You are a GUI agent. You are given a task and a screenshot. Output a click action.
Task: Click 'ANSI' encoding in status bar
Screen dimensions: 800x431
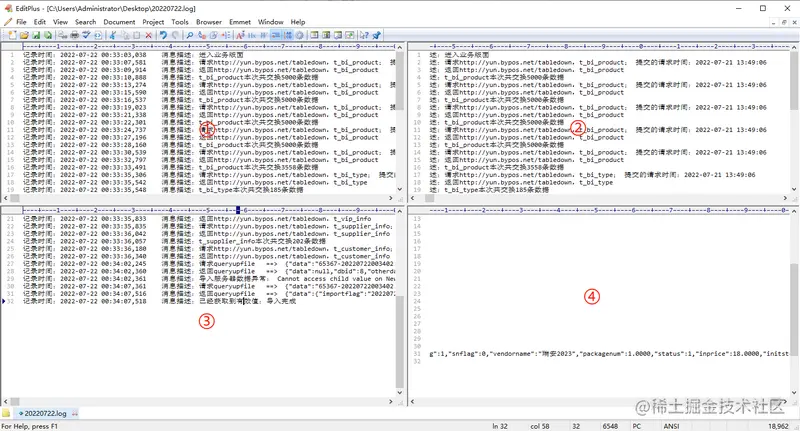(x=671, y=426)
